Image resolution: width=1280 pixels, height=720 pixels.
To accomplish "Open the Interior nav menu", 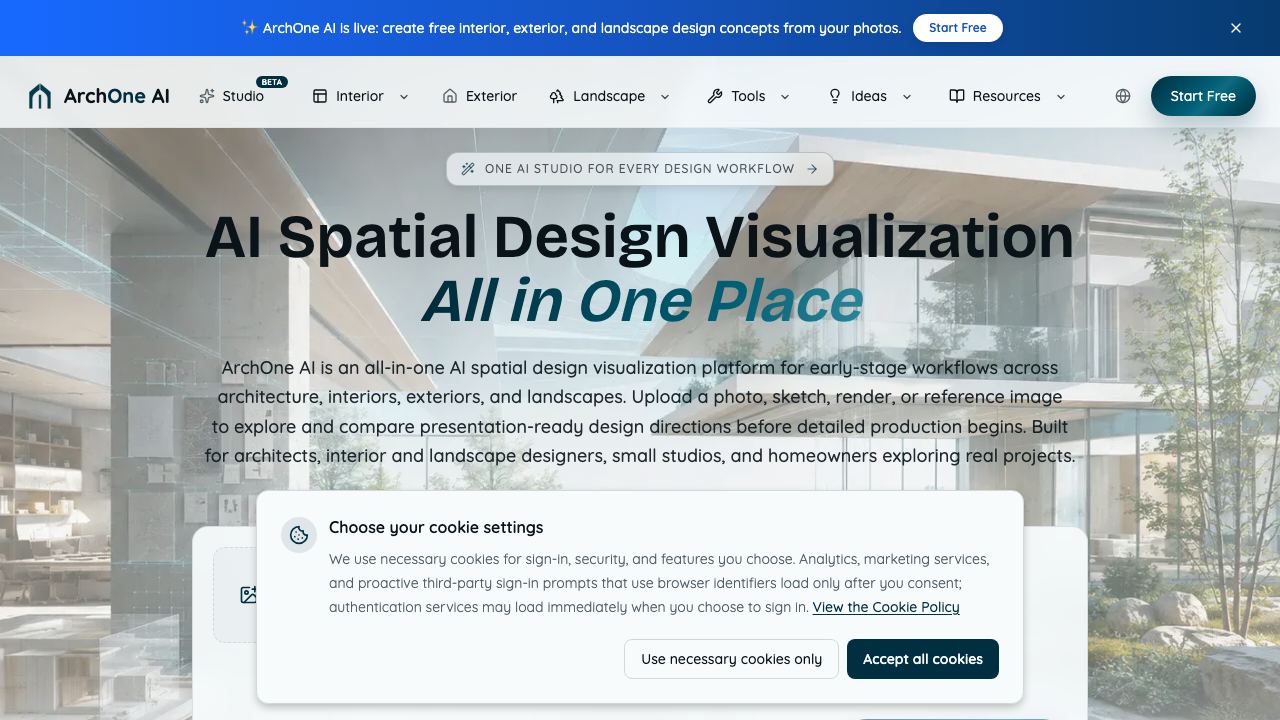I will (361, 96).
